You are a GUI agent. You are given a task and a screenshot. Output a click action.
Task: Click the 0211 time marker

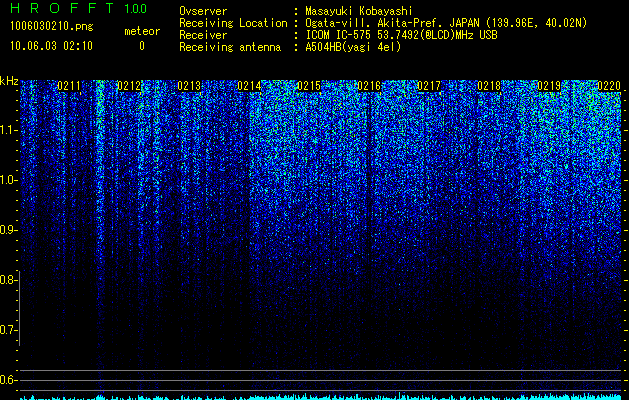pyautogui.click(x=69, y=86)
